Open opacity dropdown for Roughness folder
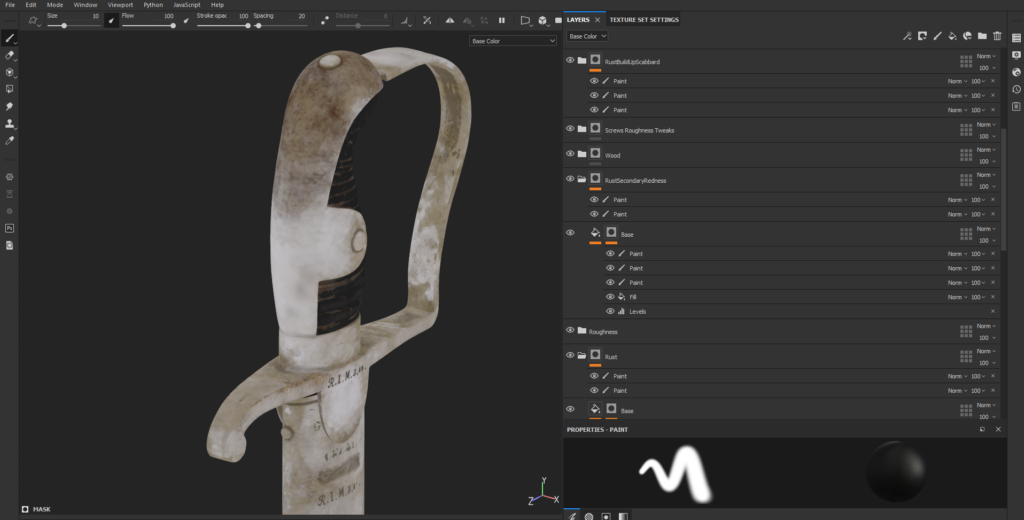This screenshot has height=520, width=1024. click(987, 338)
